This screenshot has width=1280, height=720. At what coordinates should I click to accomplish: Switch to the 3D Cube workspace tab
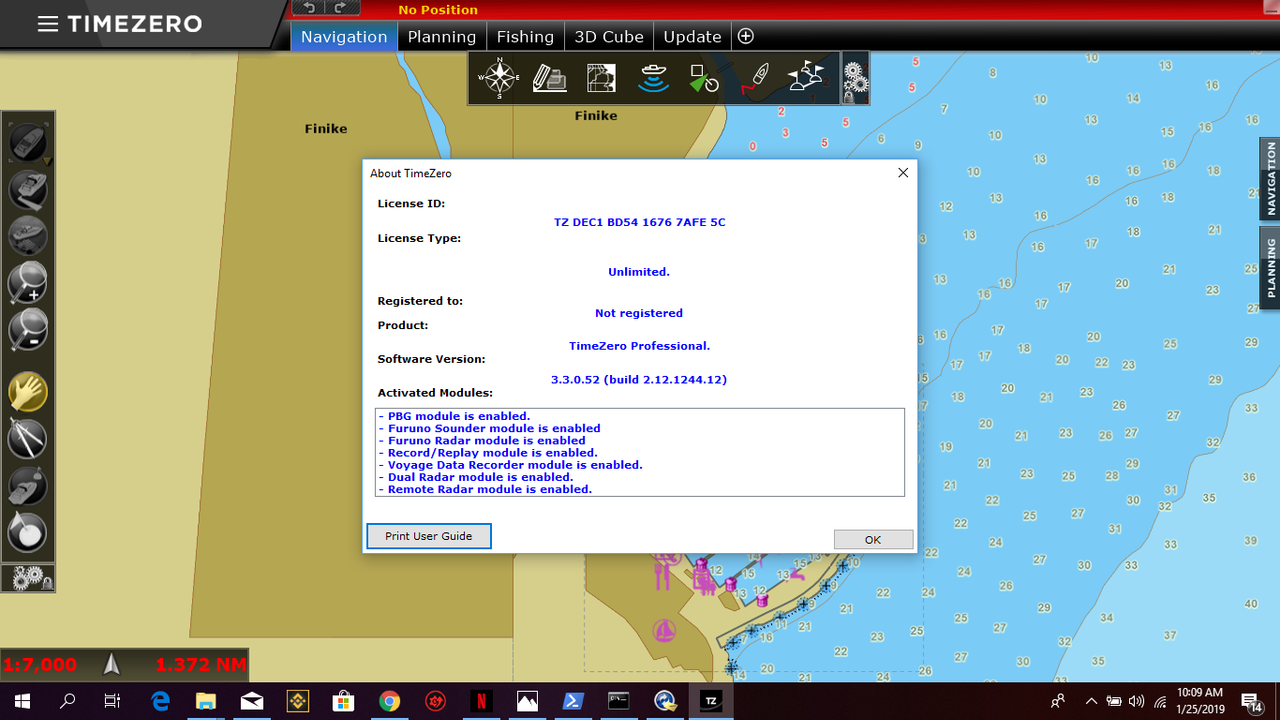point(609,37)
